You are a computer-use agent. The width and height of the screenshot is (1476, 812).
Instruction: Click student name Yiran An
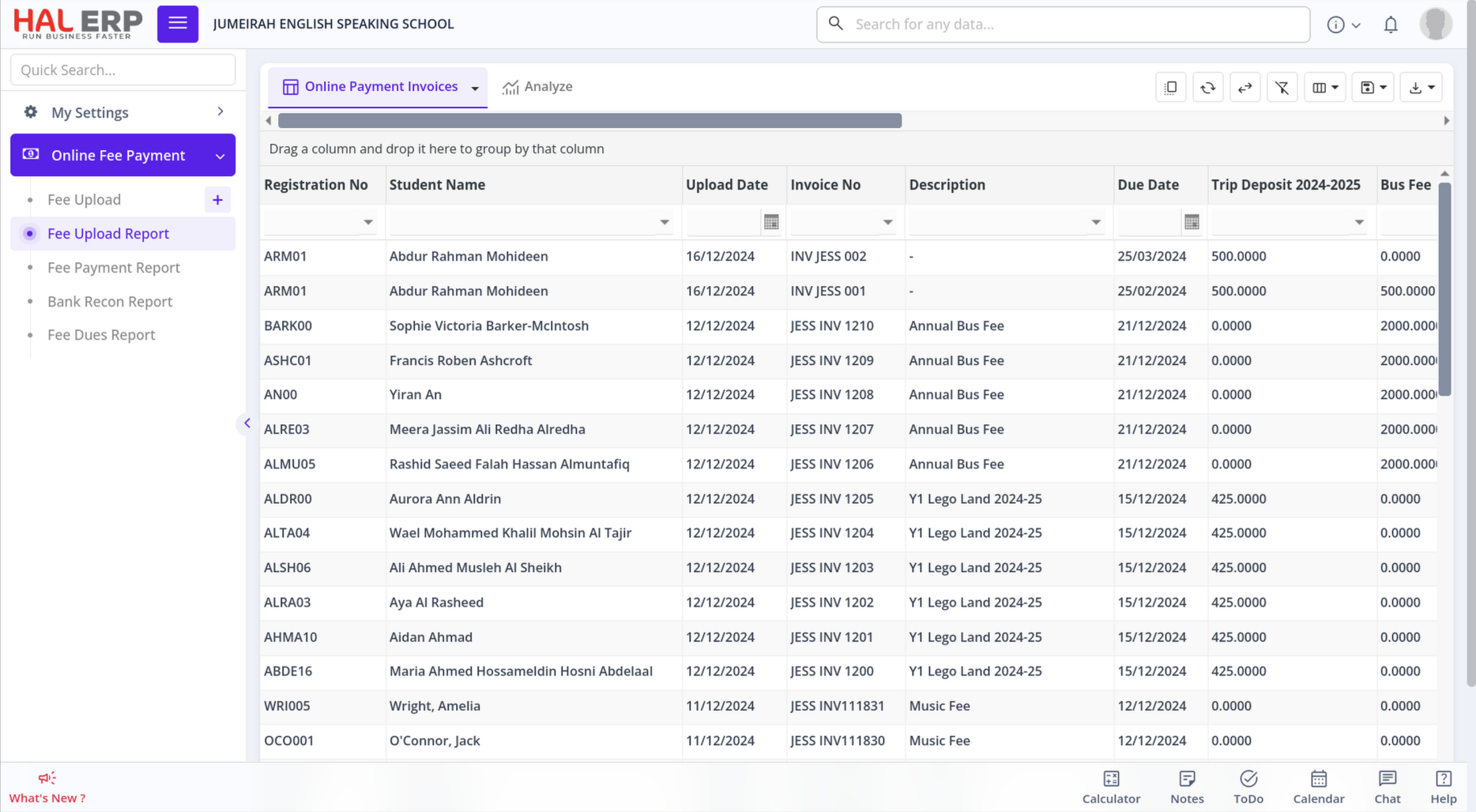[x=416, y=395]
